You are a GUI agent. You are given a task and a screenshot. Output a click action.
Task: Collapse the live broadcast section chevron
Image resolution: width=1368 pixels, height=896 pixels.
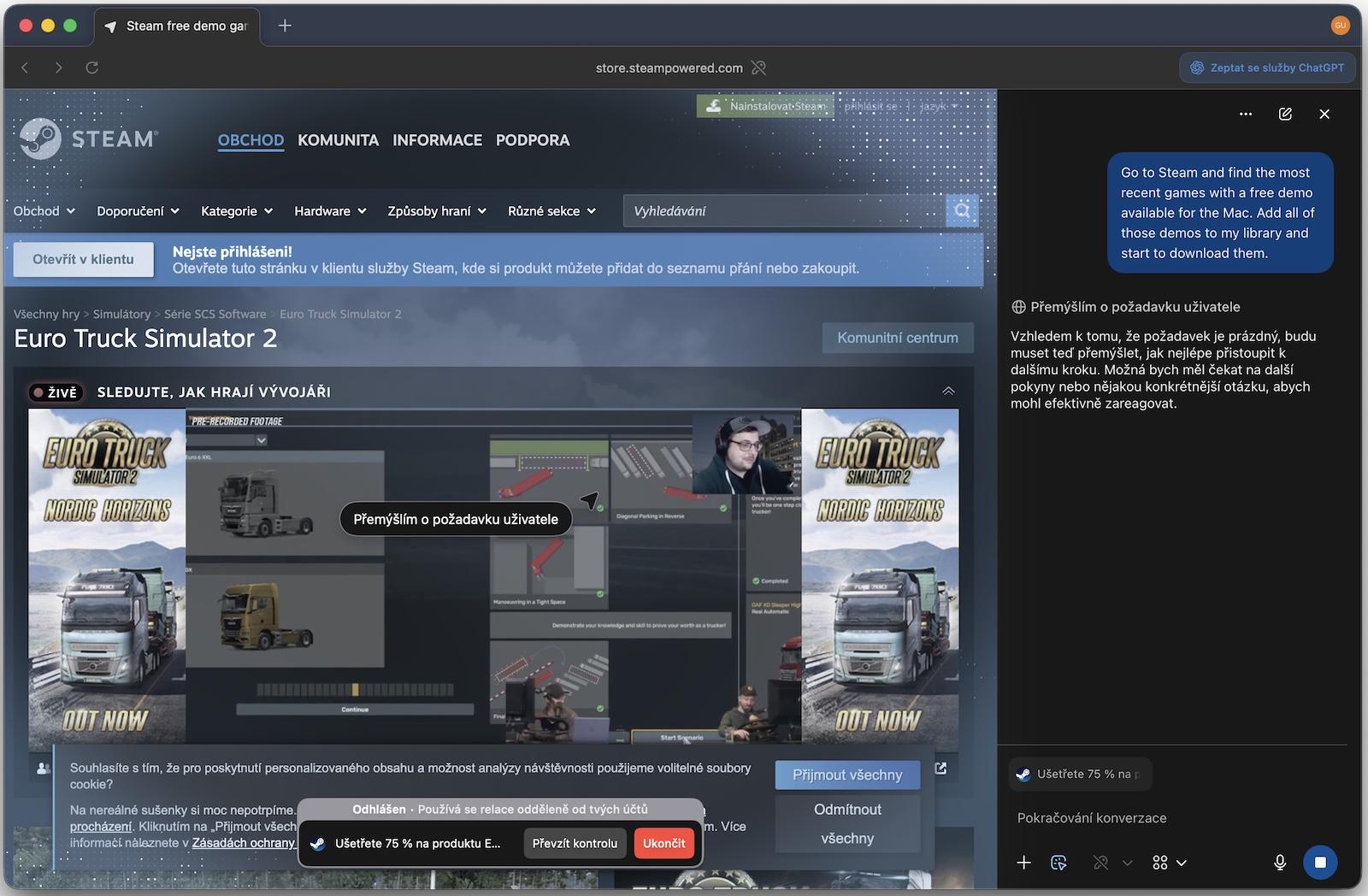(948, 392)
